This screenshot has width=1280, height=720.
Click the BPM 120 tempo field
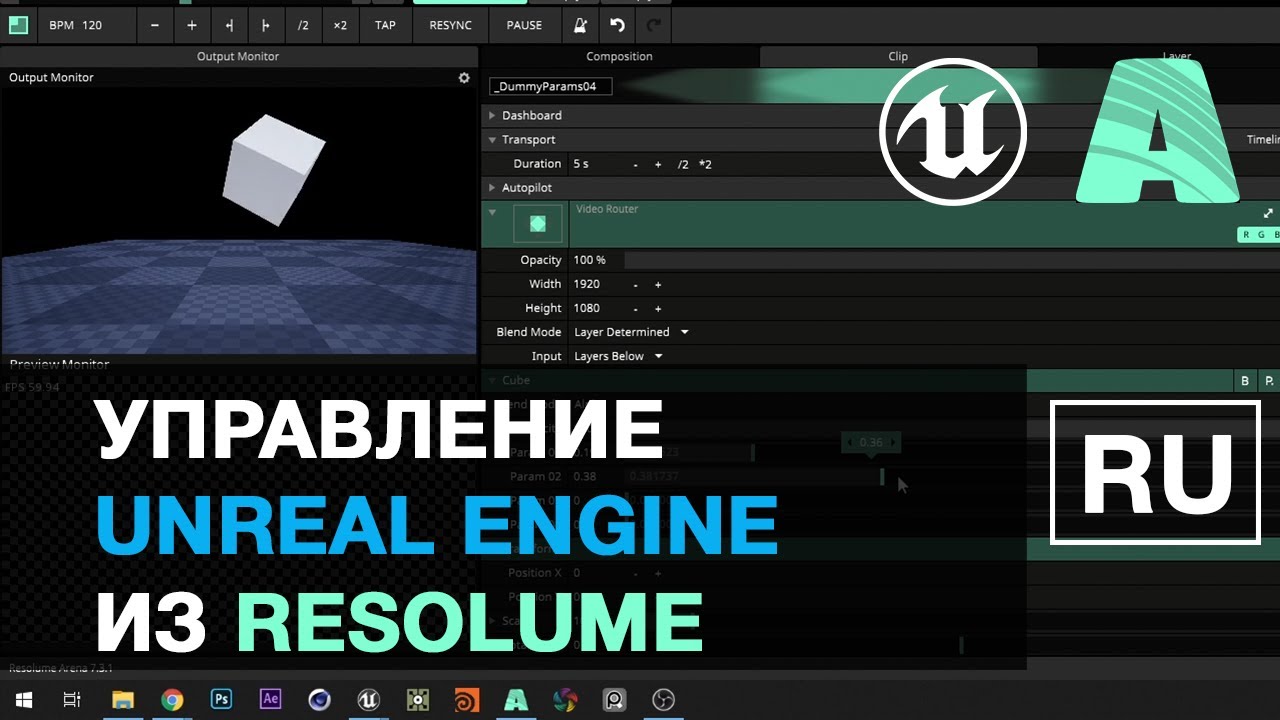[x=87, y=25]
